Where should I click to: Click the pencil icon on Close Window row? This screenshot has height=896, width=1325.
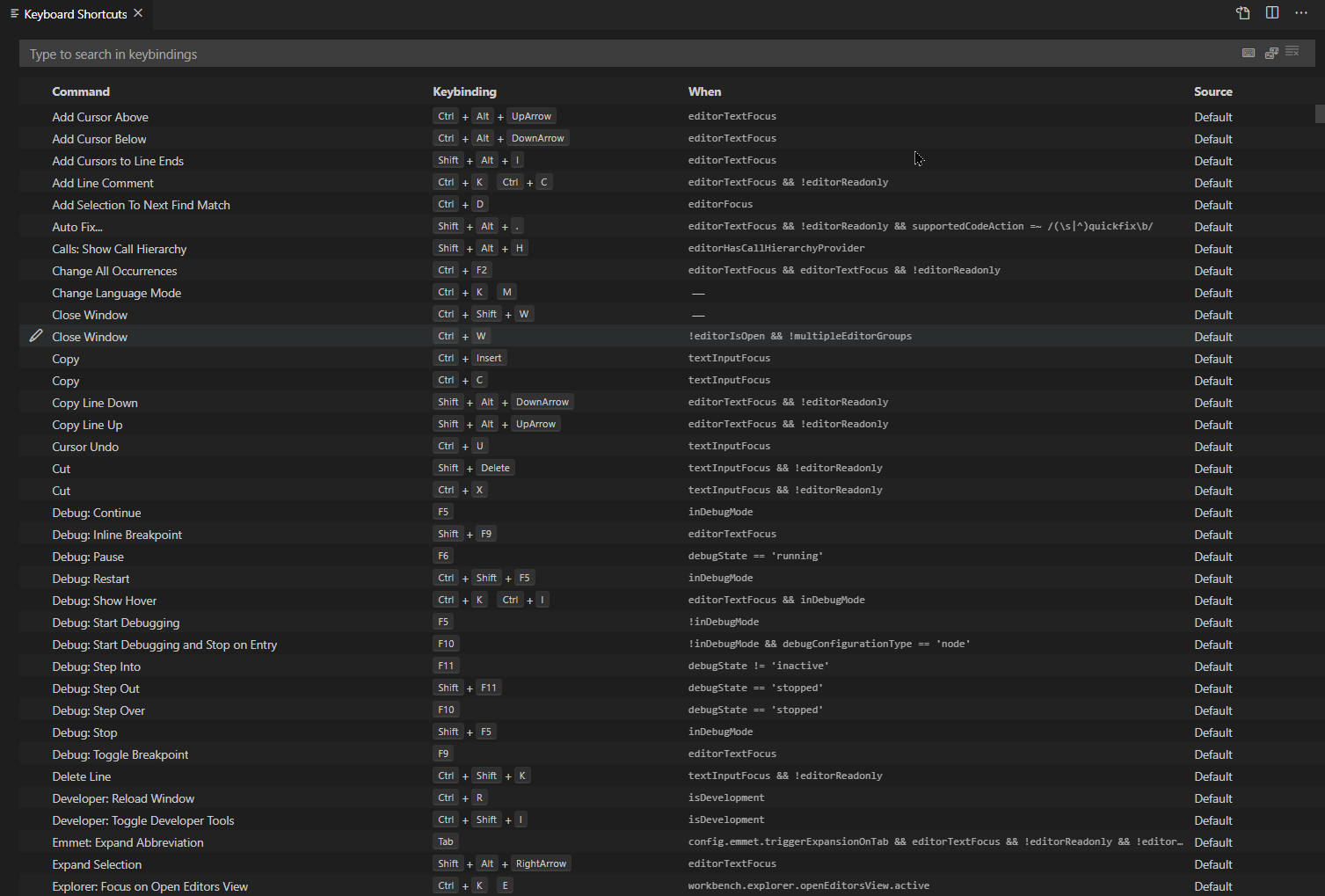point(35,335)
